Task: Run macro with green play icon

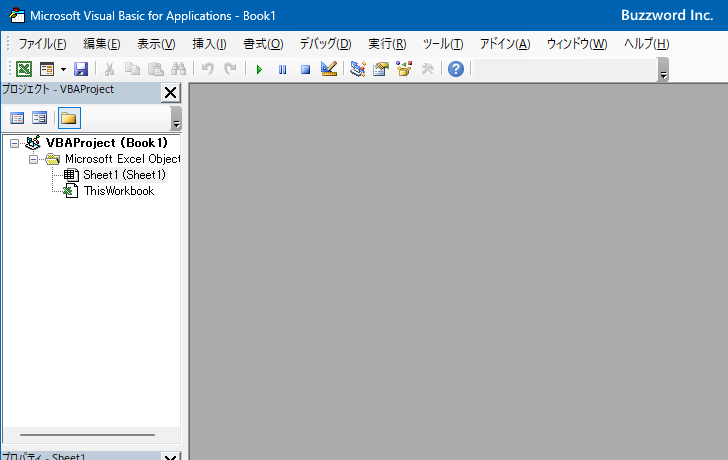Action: [x=259, y=70]
